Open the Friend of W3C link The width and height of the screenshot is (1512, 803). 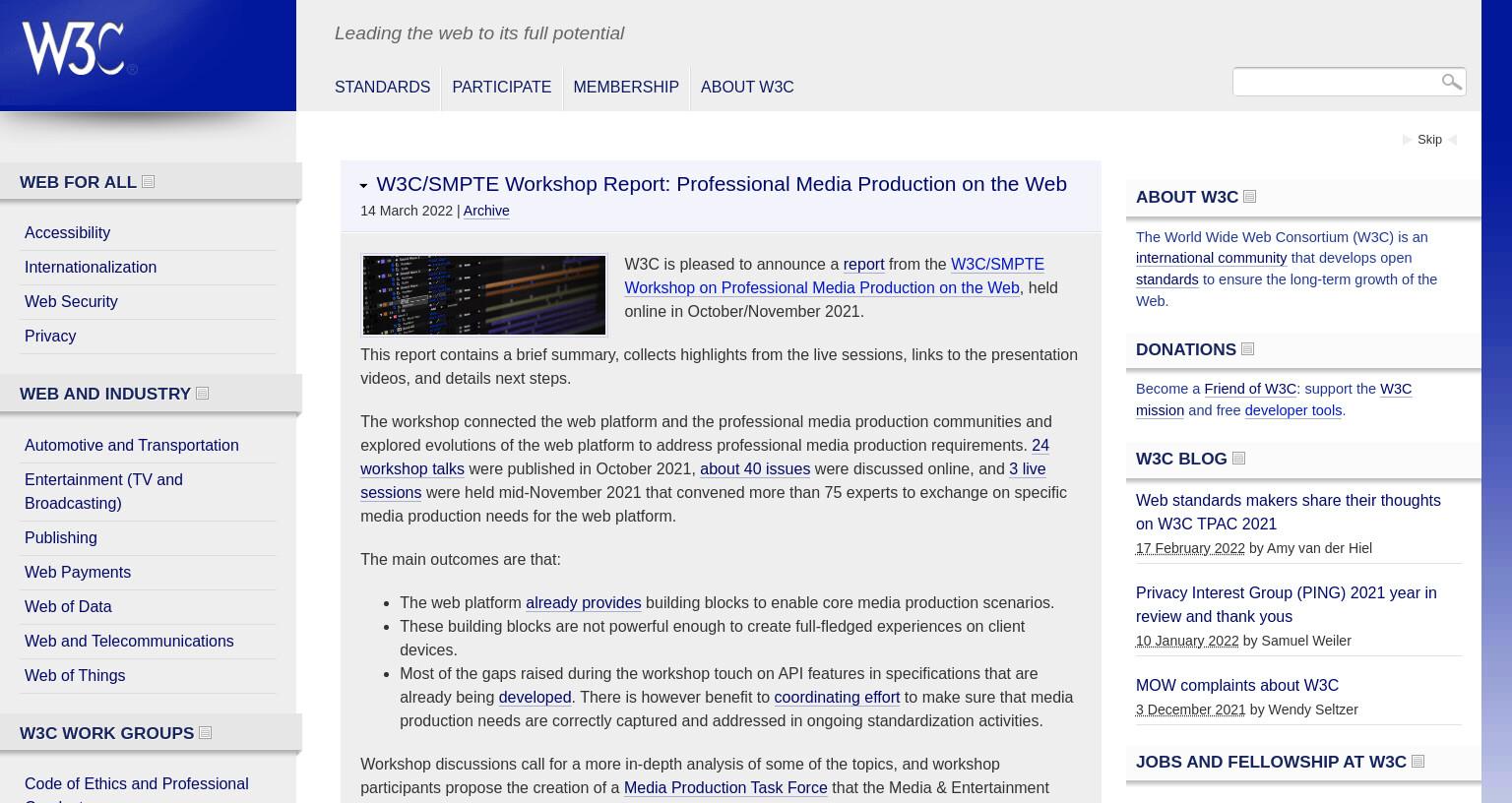(1250, 390)
